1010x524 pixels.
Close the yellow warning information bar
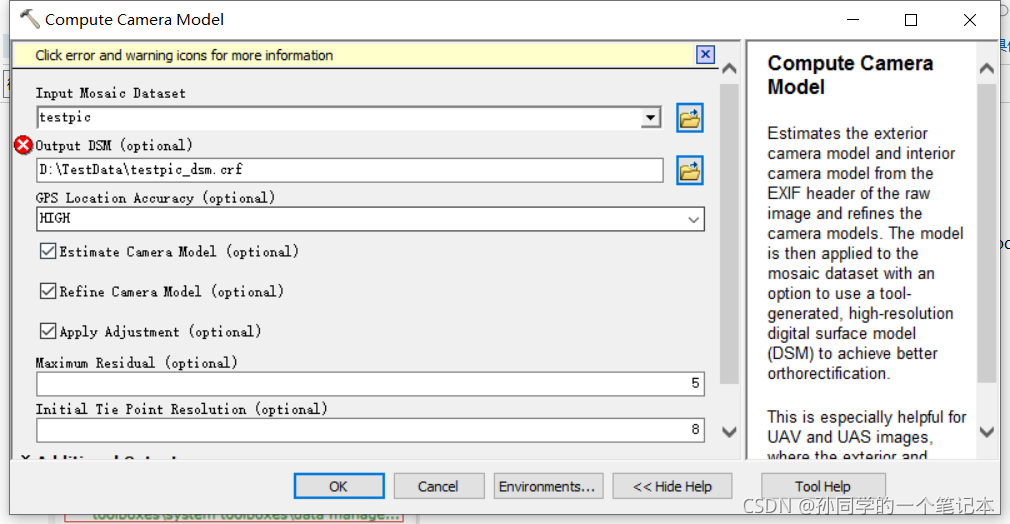coord(705,55)
